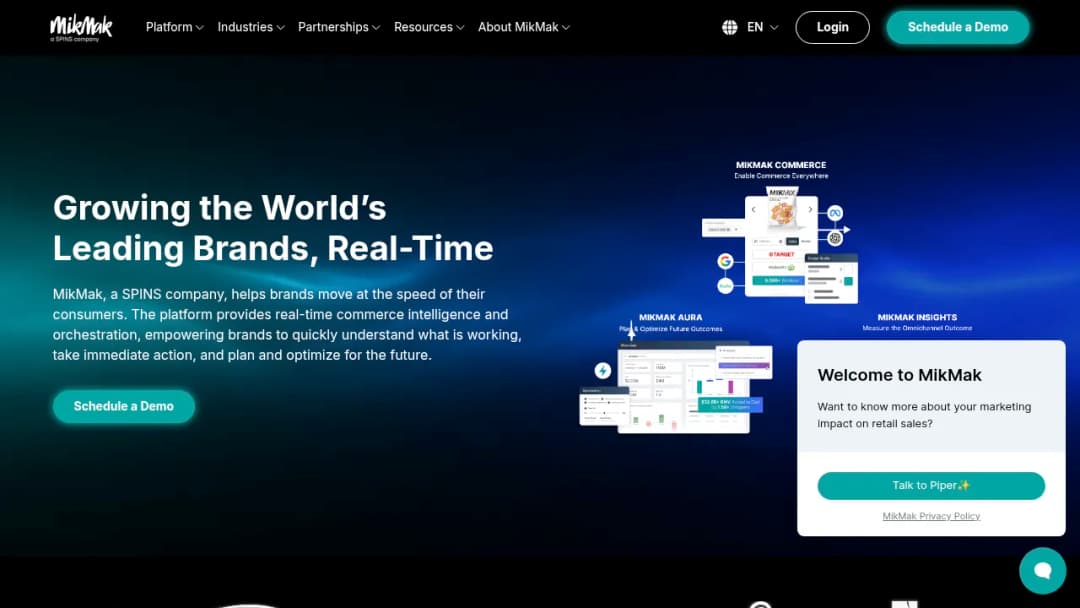Image resolution: width=1080 pixels, height=608 pixels.
Task: Open the MikMak Privacy Policy link
Action: pos(931,516)
